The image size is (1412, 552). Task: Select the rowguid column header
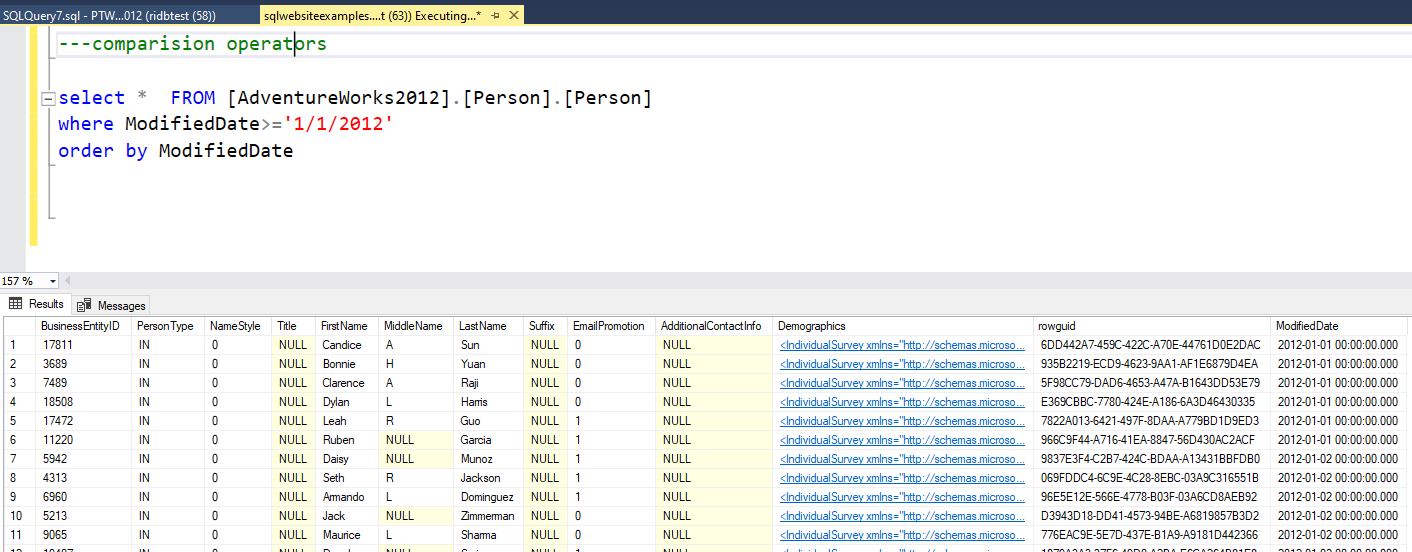pyautogui.click(x=1152, y=326)
